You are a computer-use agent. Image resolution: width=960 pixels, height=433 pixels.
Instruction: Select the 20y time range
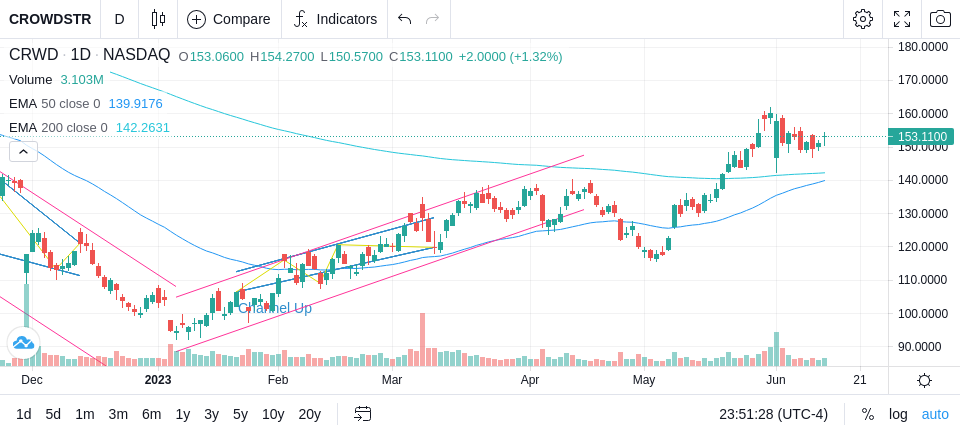309,415
